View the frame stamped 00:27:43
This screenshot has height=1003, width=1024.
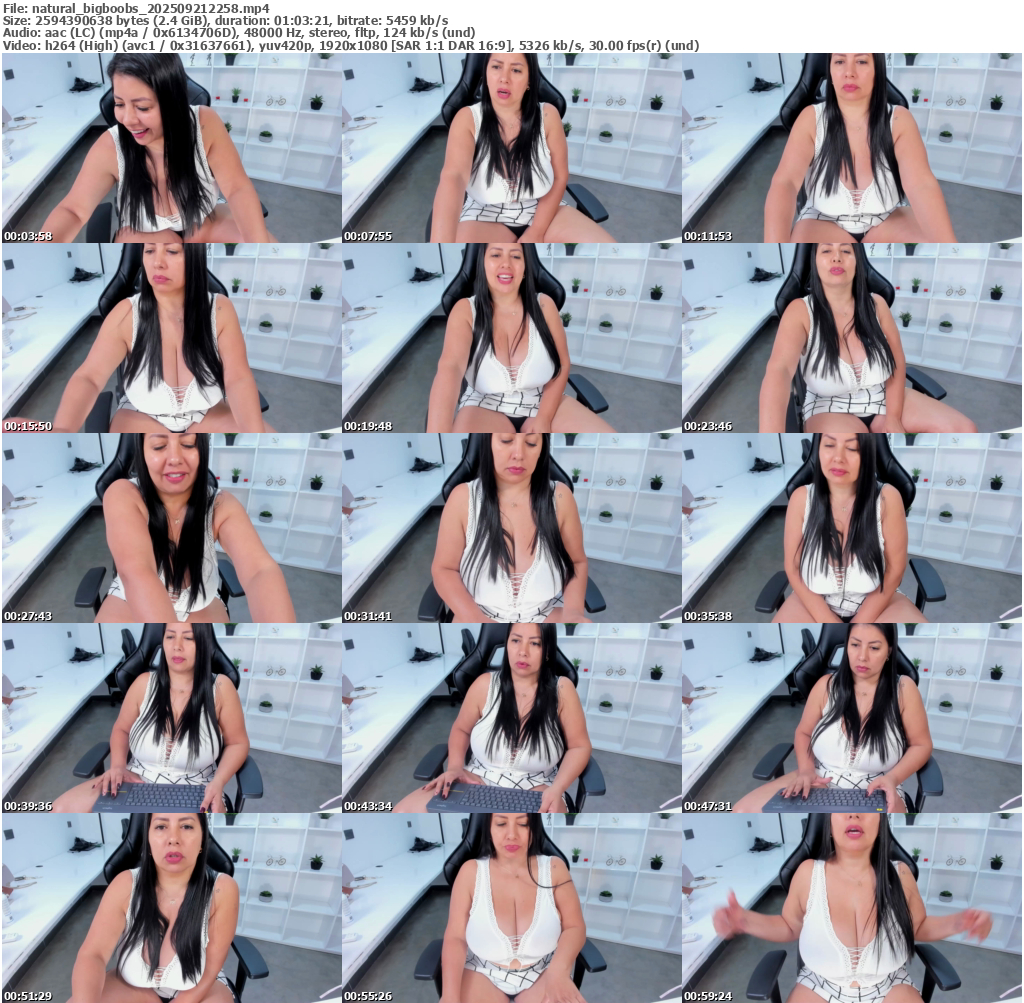172,528
